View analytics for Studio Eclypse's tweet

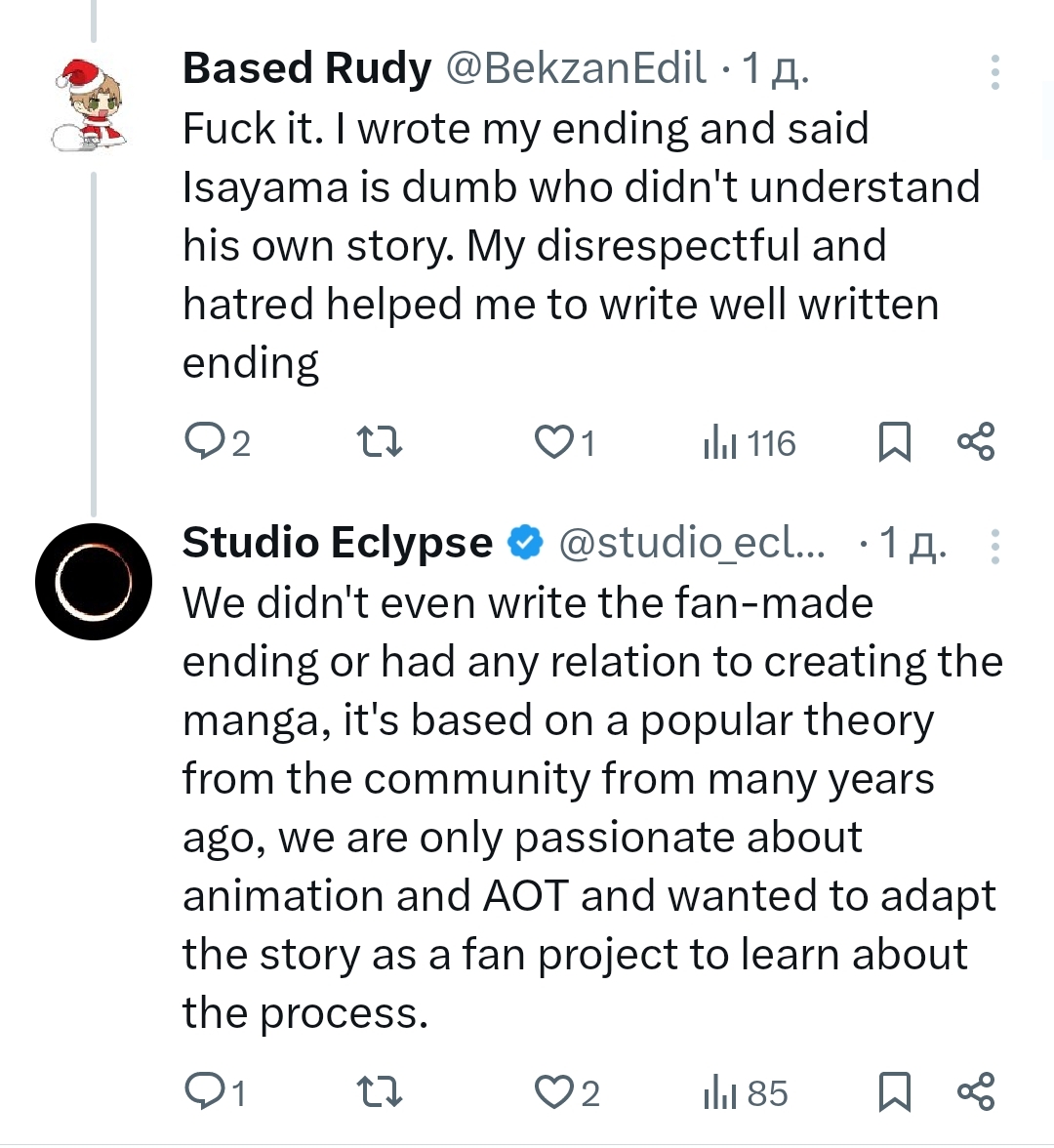pyautogui.click(x=718, y=1092)
